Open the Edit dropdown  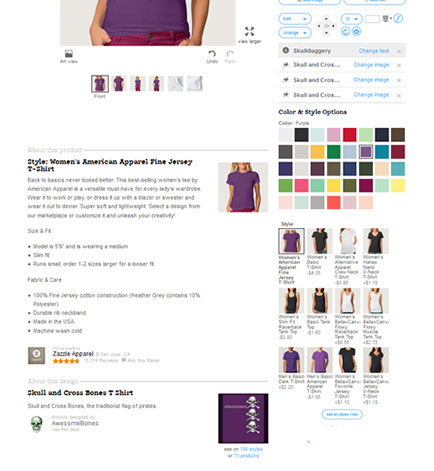pyautogui.click(x=295, y=19)
